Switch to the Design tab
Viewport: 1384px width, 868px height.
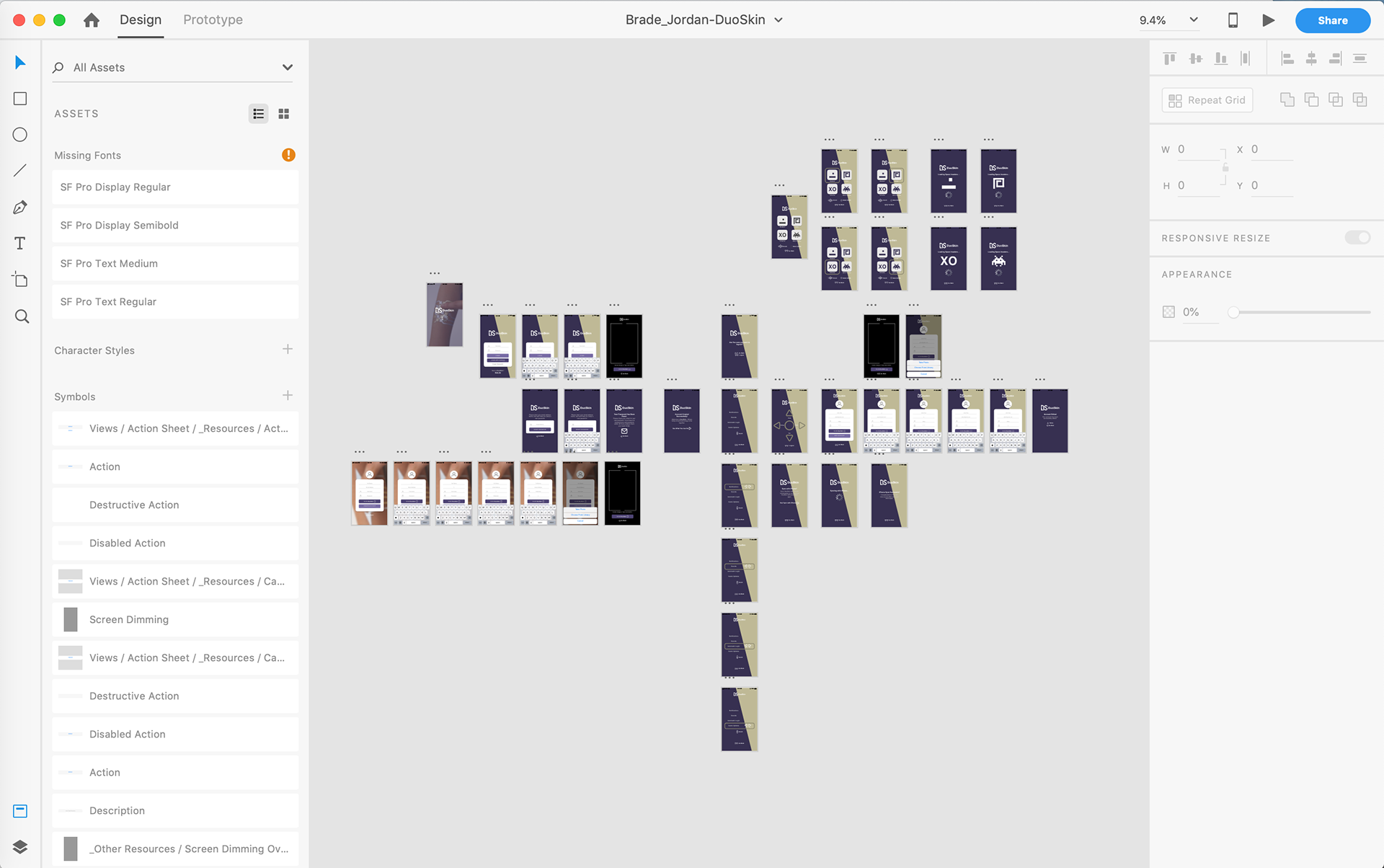point(141,20)
